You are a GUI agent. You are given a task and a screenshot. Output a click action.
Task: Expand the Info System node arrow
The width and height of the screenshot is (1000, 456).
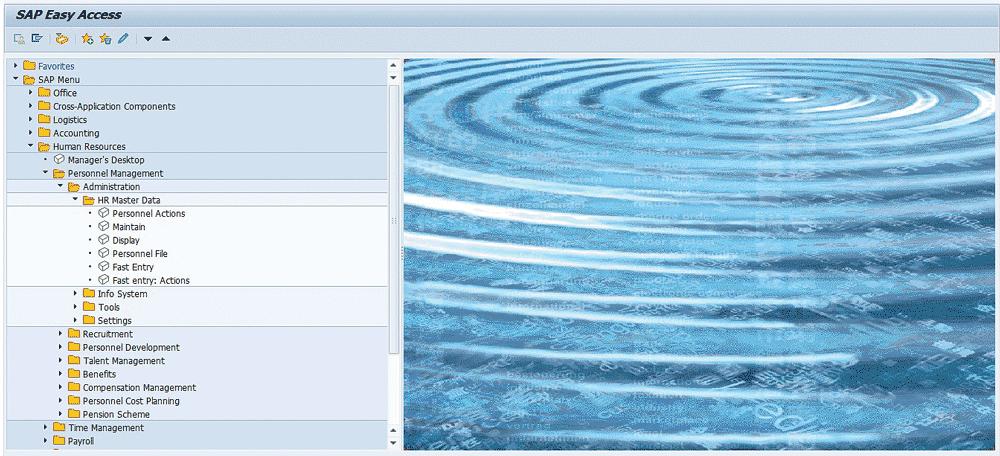[75, 293]
